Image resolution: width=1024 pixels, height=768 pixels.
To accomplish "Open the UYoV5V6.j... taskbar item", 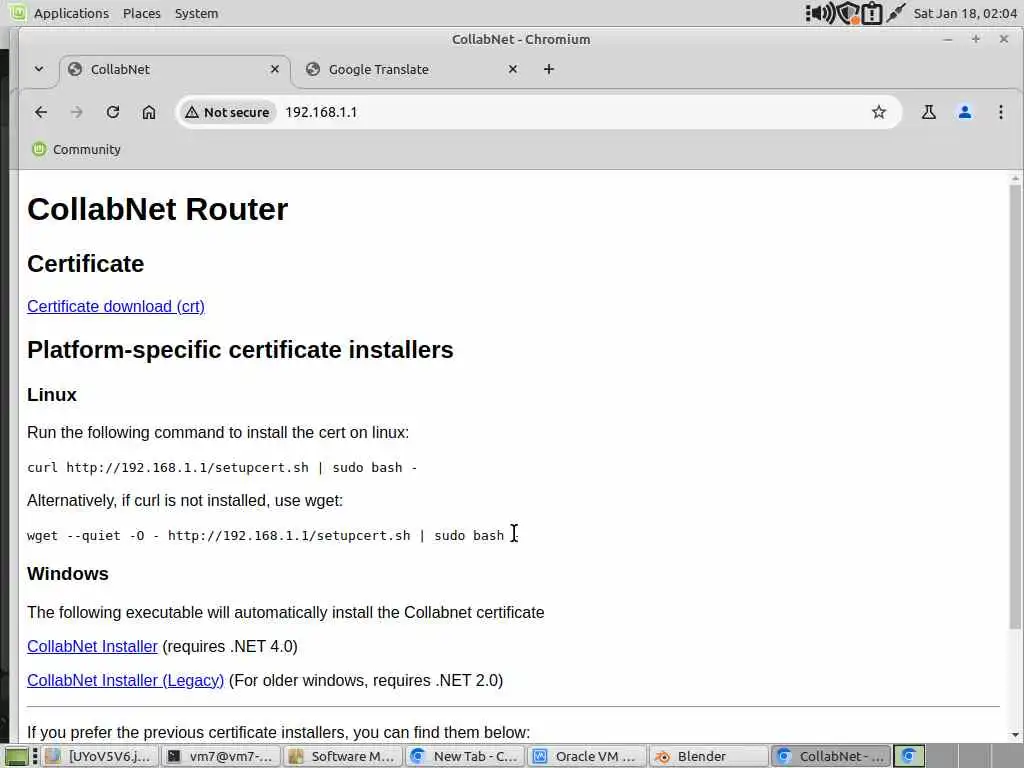I will 101,756.
